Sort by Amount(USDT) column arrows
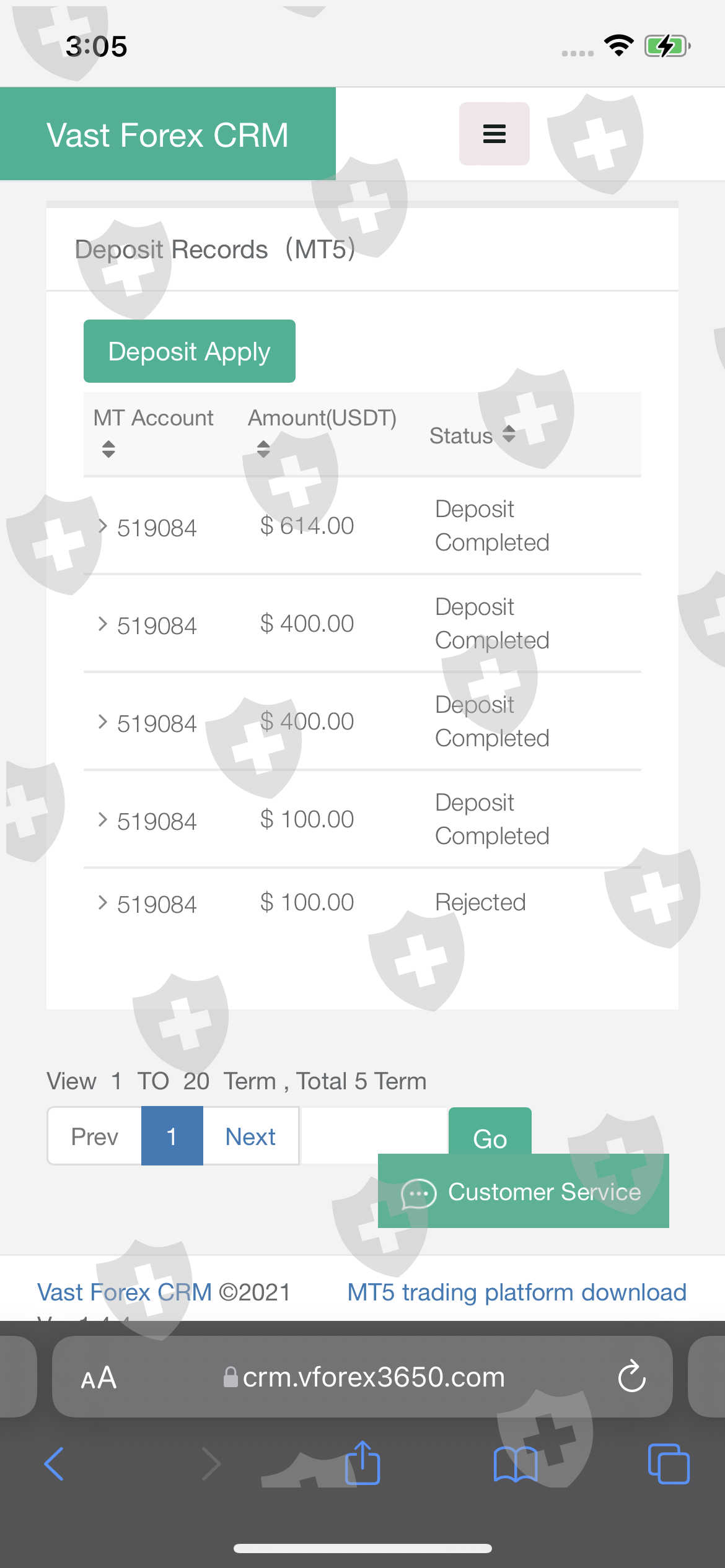Viewport: 725px width, 1568px height. [x=263, y=449]
